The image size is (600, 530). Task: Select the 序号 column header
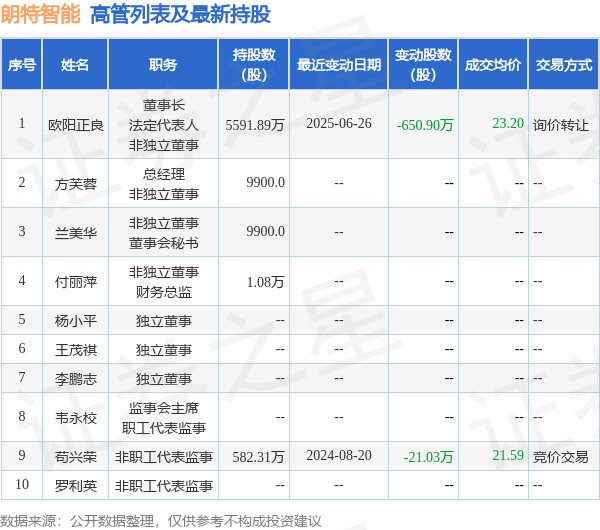pyautogui.click(x=22, y=65)
